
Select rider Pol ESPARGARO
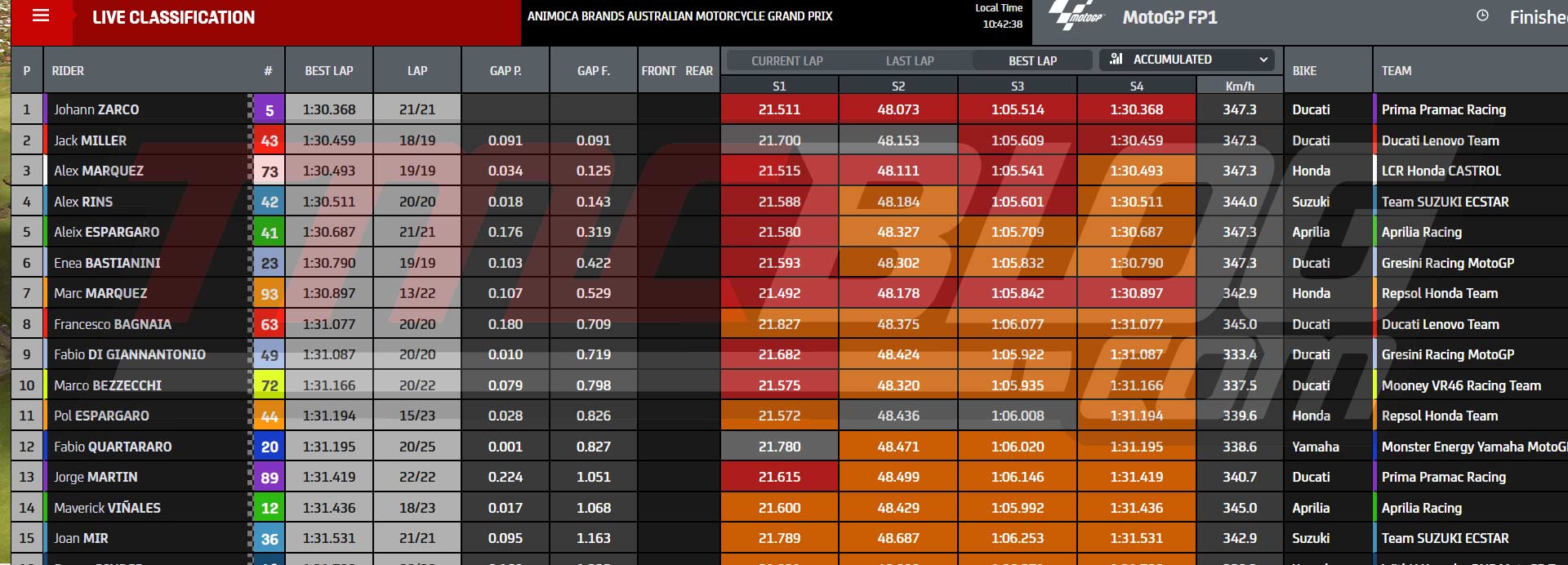point(101,416)
